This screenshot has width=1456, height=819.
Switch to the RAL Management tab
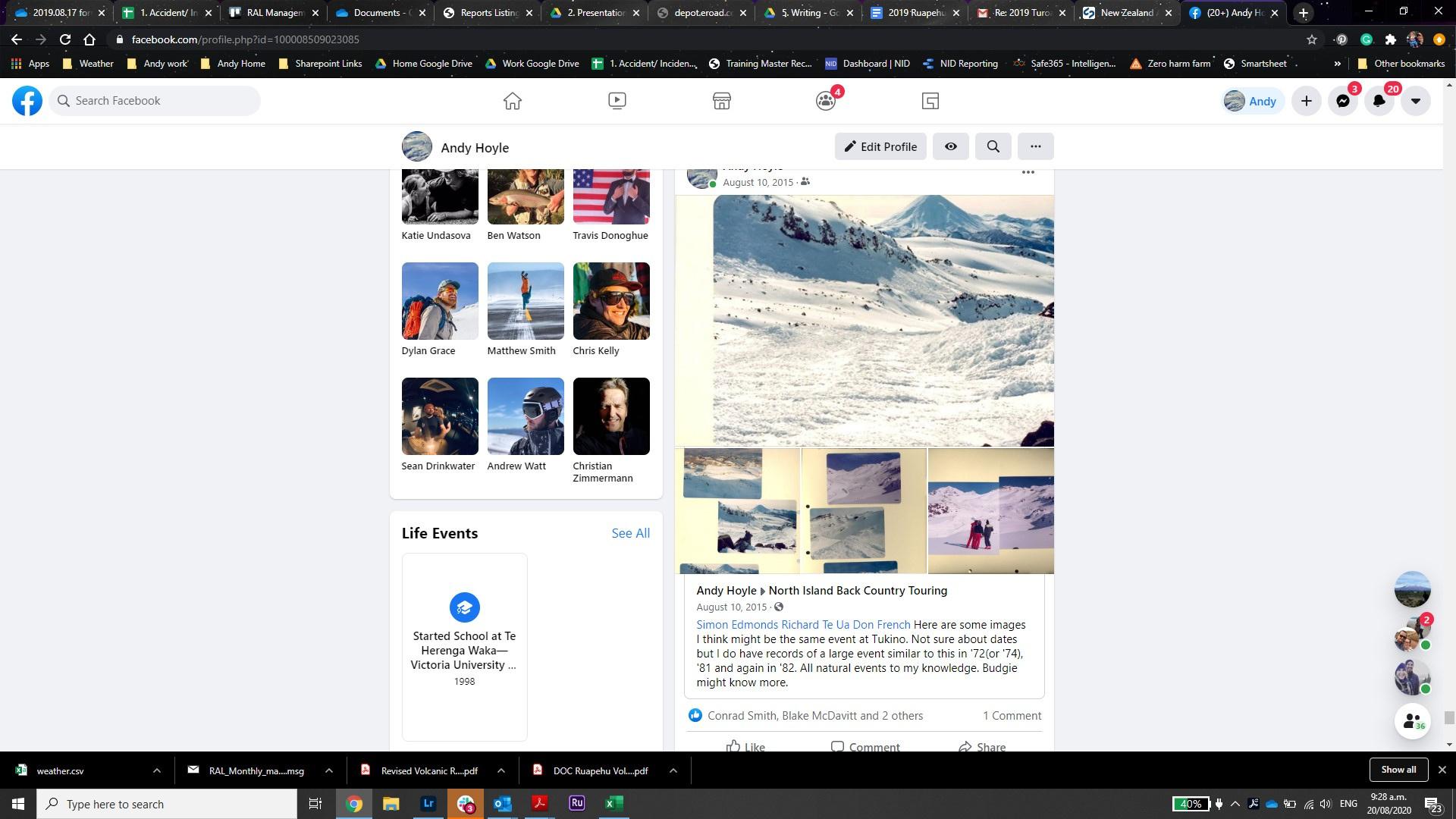274,13
